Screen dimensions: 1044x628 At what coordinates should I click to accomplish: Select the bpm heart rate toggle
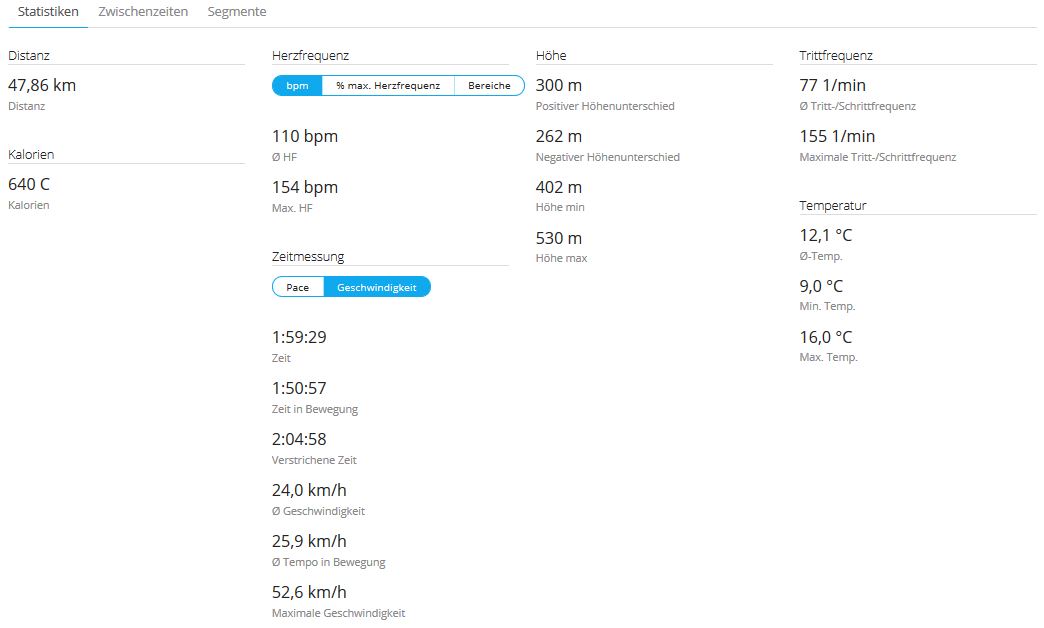297,86
